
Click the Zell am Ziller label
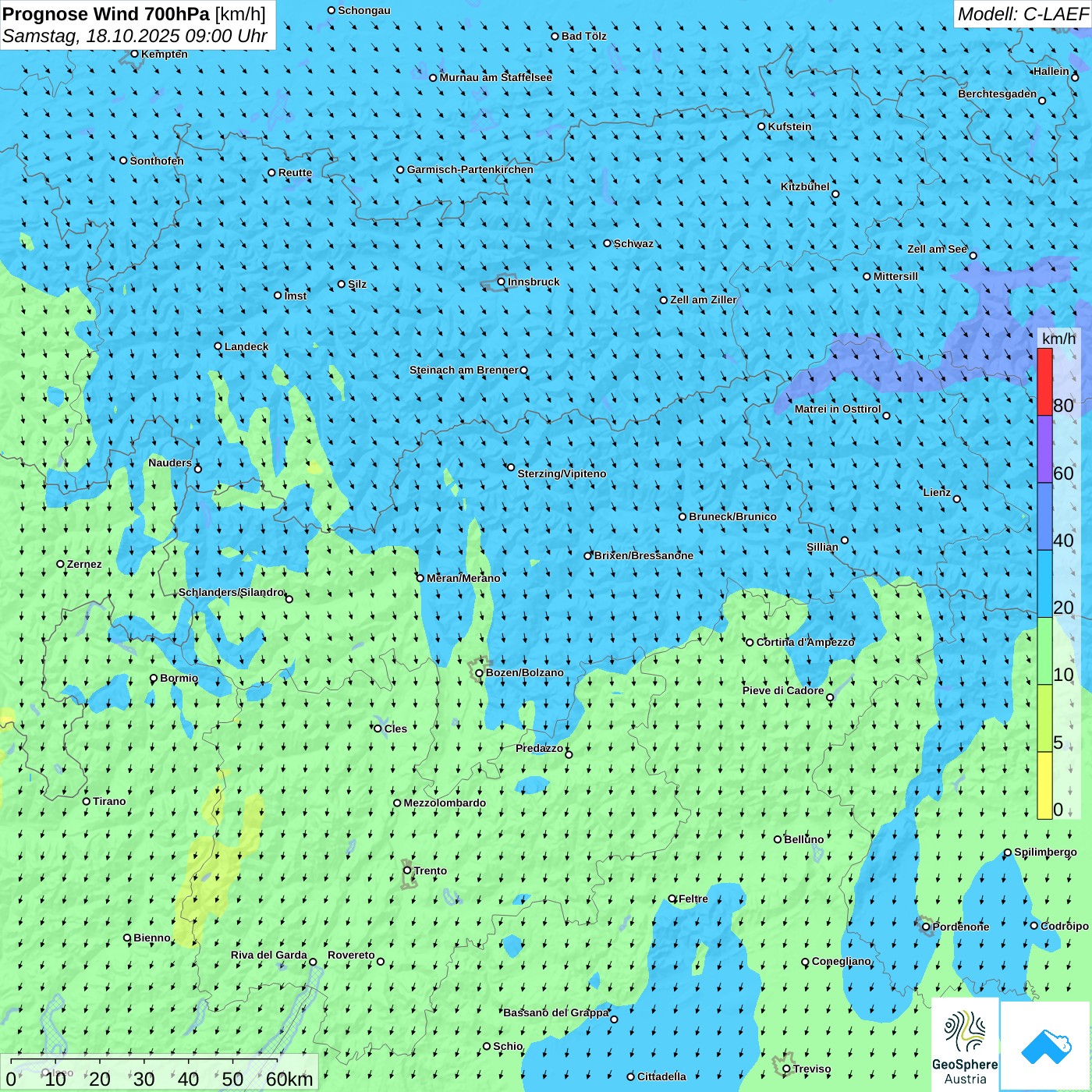pos(704,300)
